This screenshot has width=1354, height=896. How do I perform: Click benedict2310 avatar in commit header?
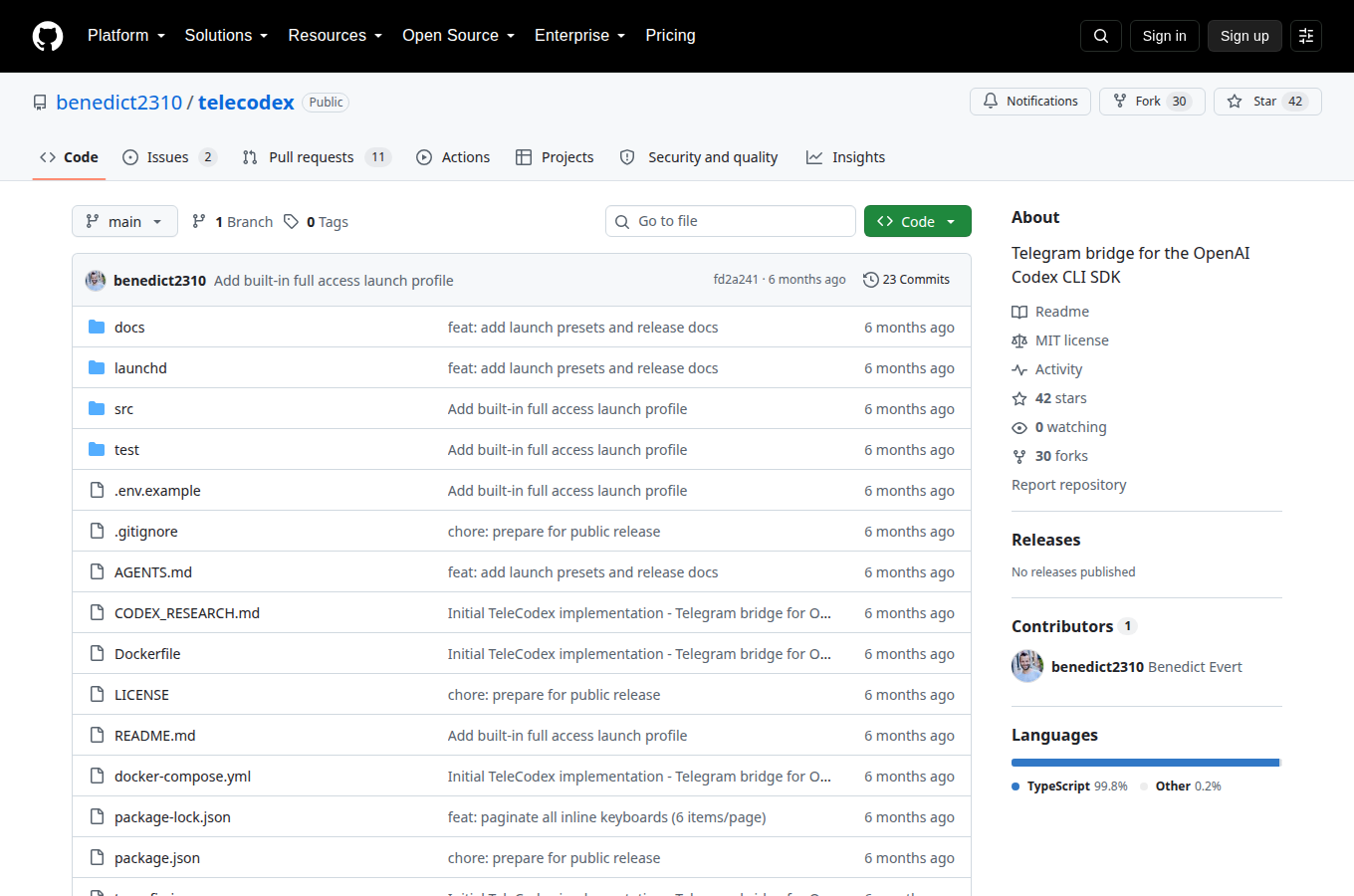(x=96, y=280)
